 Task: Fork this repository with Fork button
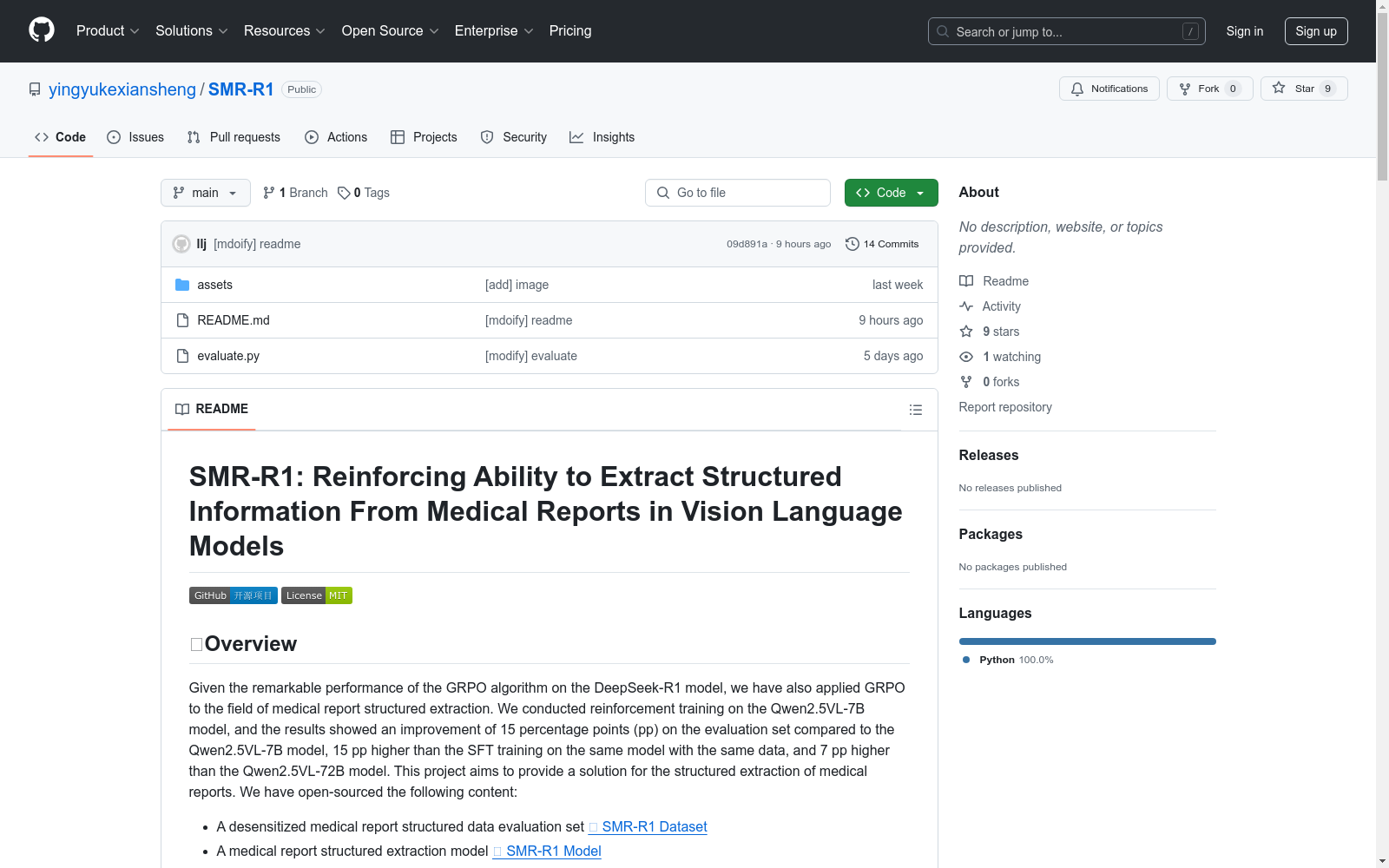point(1210,89)
